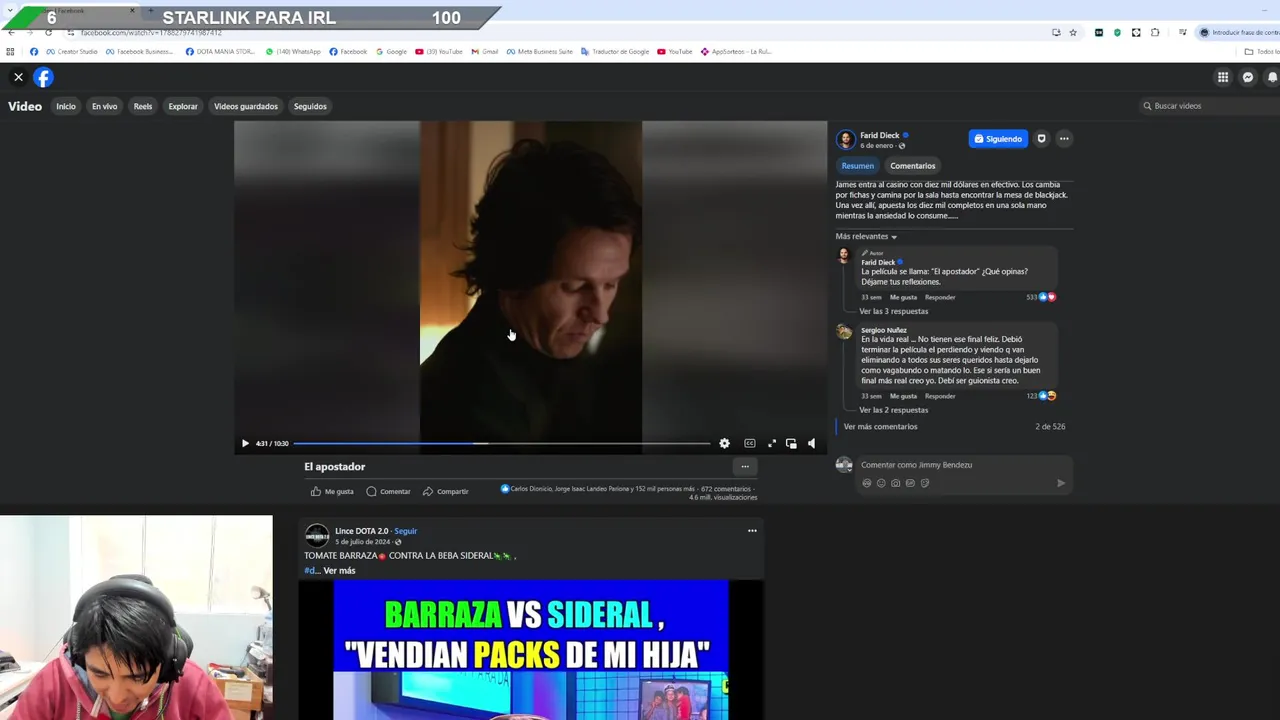Open video settings gear
This screenshot has width=1280, height=720.
point(724,443)
